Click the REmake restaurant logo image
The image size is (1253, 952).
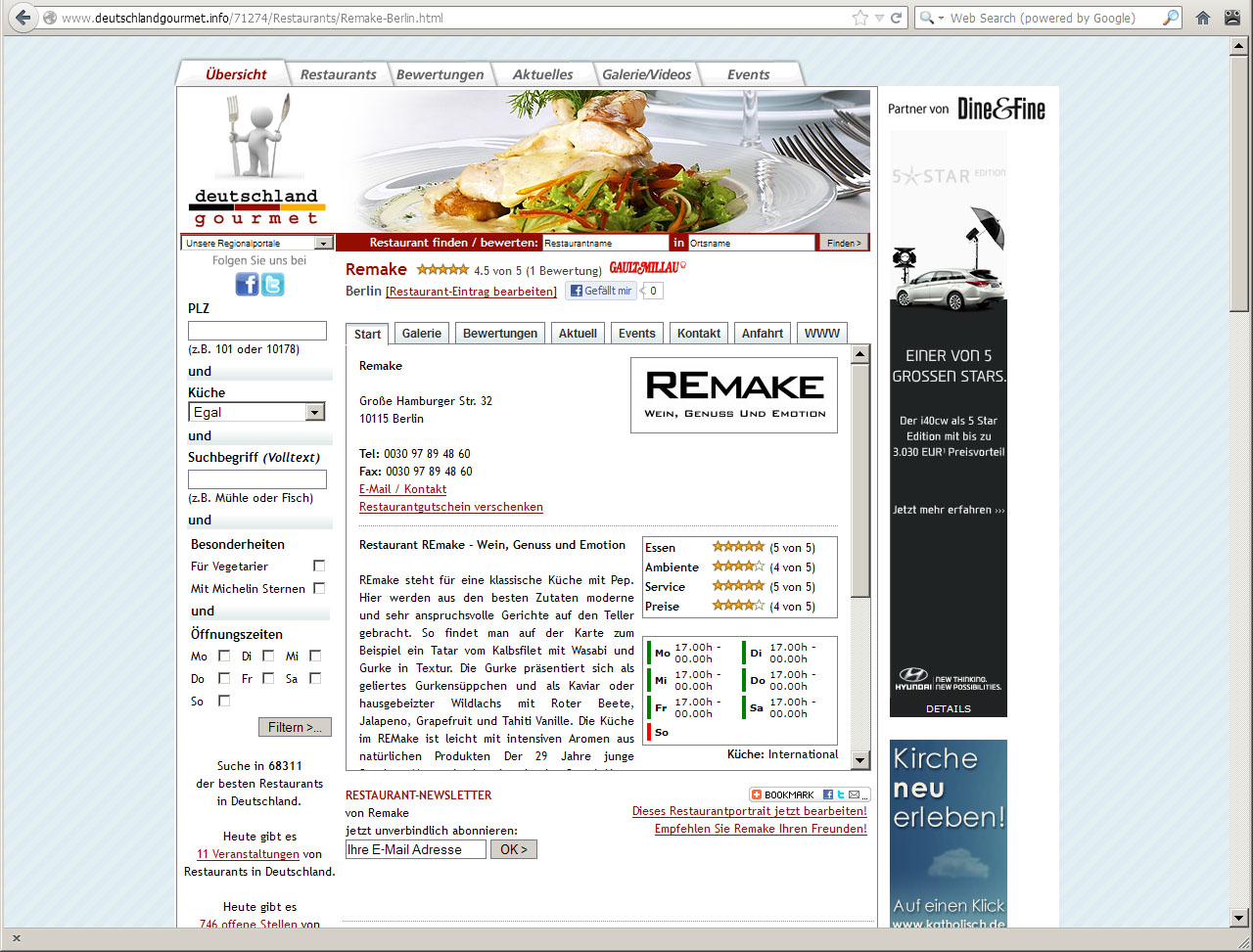(734, 394)
